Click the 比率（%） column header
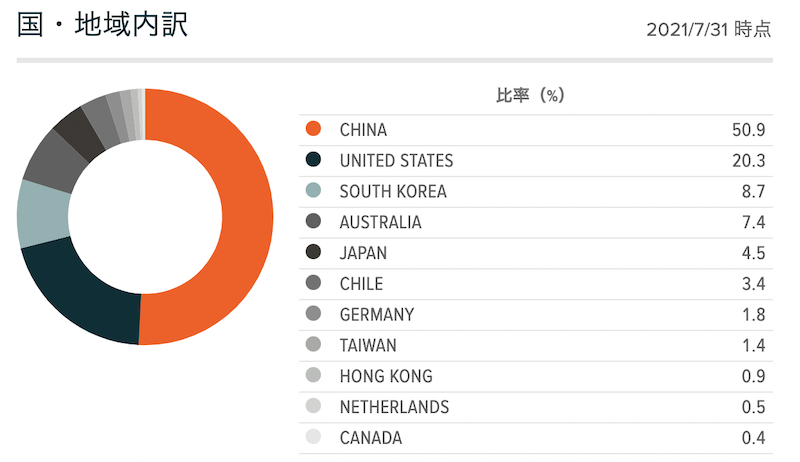Viewport: 800px width, 462px height. tap(530, 95)
